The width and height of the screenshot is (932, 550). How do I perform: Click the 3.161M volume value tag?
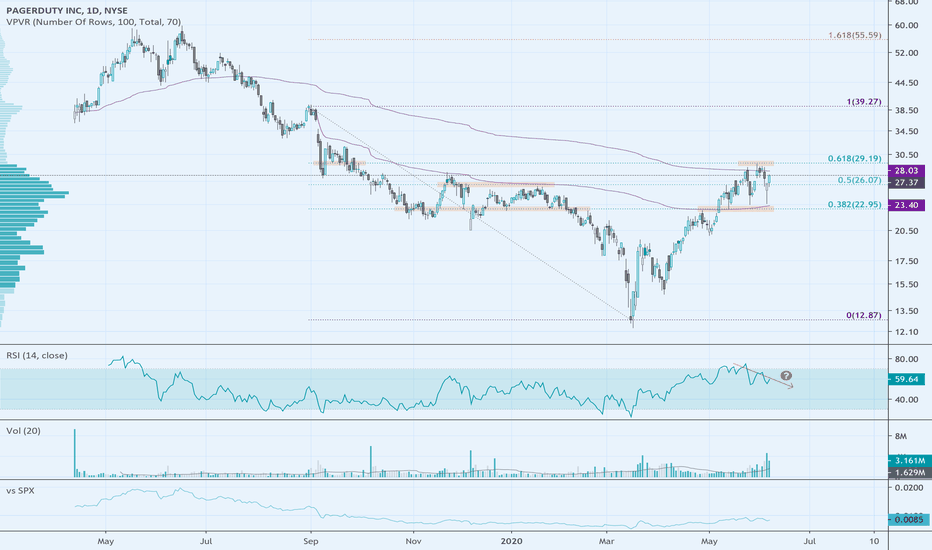(909, 461)
